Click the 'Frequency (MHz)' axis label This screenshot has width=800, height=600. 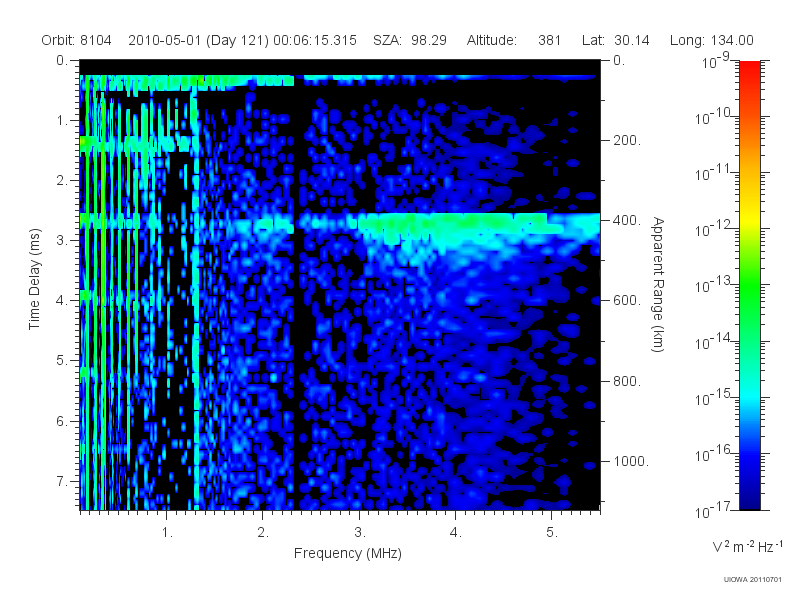[x=348, y=553]
